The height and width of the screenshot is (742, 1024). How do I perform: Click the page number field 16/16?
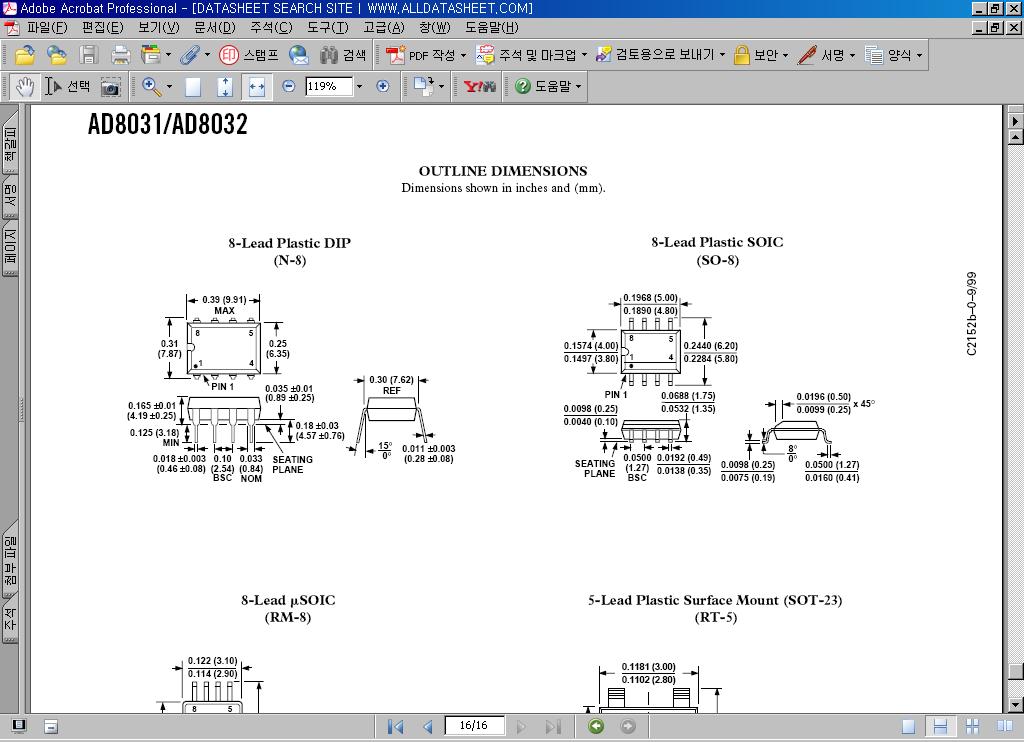pos(474,726)
